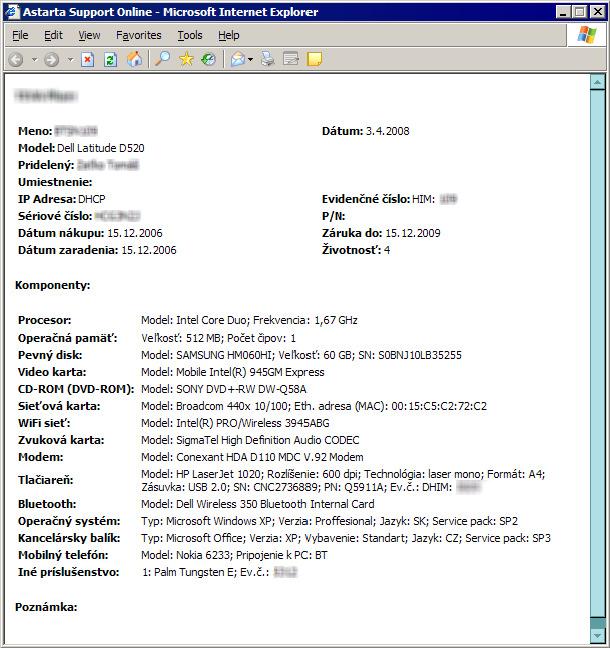Click the 'Microsoft Windows XP' operating system line

(x=329, y=521)
